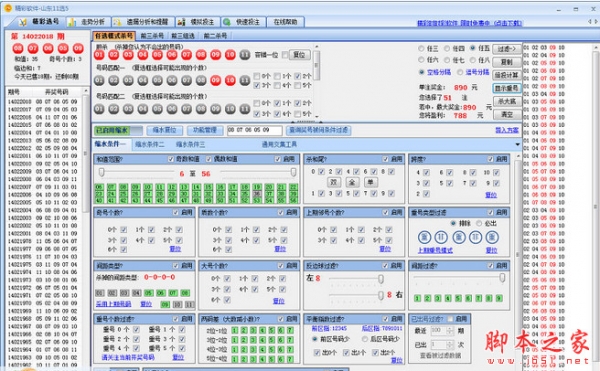Click the first 重 circle in 重号类型过滤

pyautogui.click(x=424, y=237)
